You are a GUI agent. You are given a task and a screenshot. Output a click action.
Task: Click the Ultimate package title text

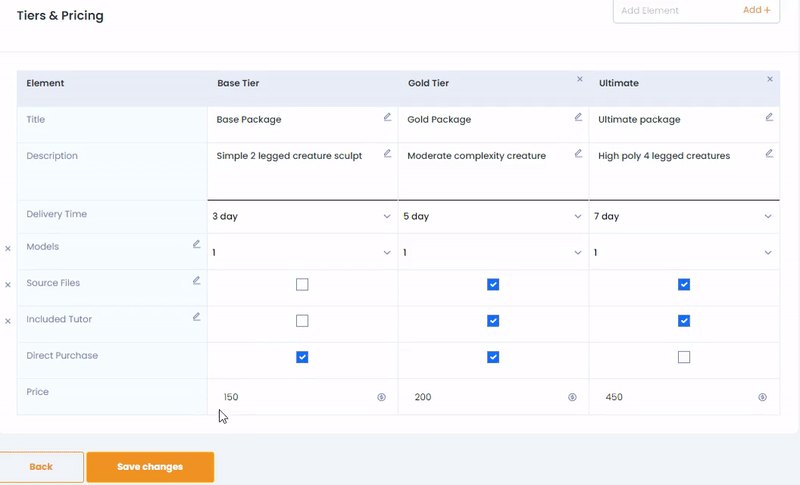(639, 119)
